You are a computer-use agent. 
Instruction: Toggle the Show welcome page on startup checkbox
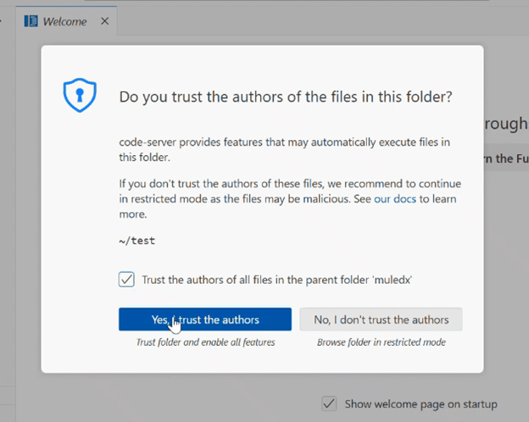(329, 403)
